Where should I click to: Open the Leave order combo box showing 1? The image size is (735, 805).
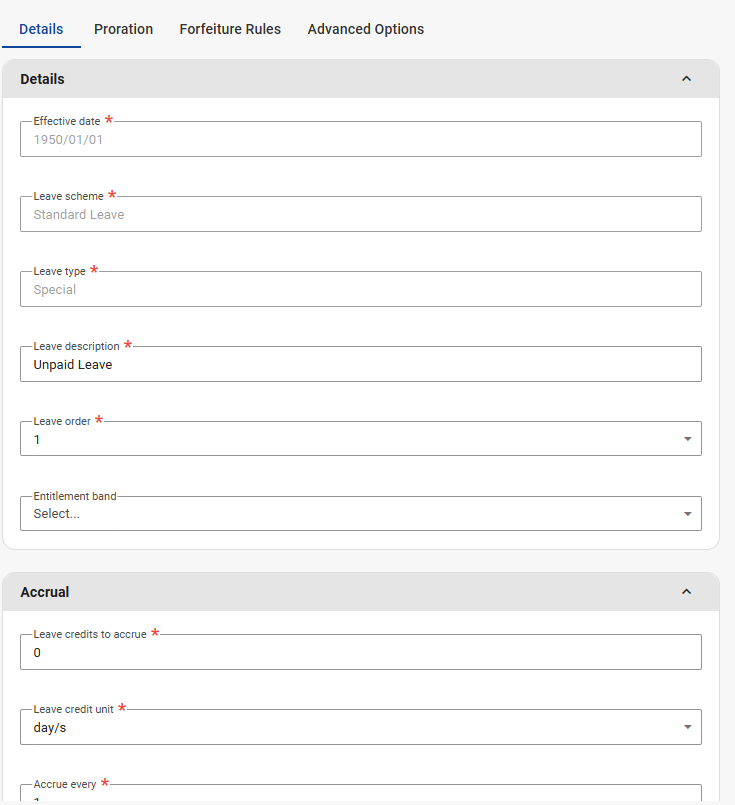(350, 439)
